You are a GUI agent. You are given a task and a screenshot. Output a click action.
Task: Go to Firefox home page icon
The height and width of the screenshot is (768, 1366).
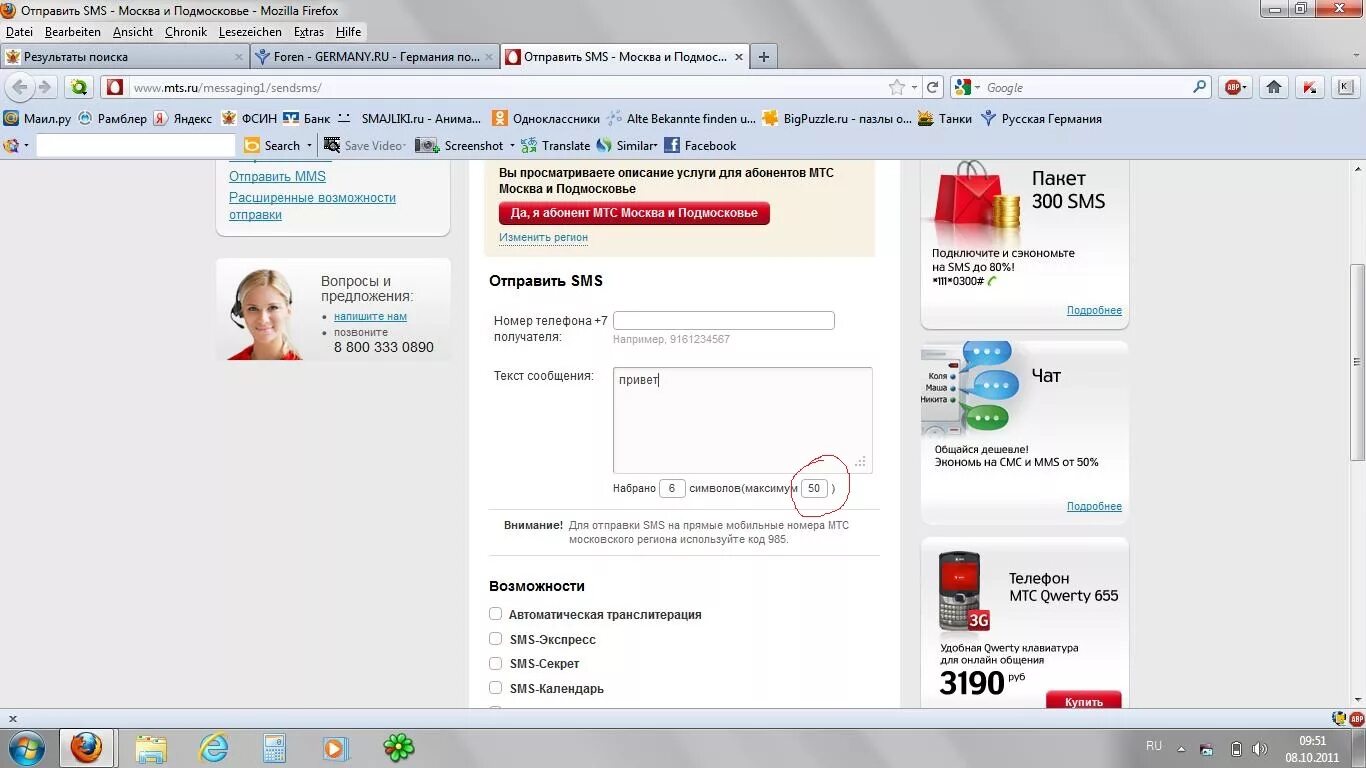[1274, 88]
